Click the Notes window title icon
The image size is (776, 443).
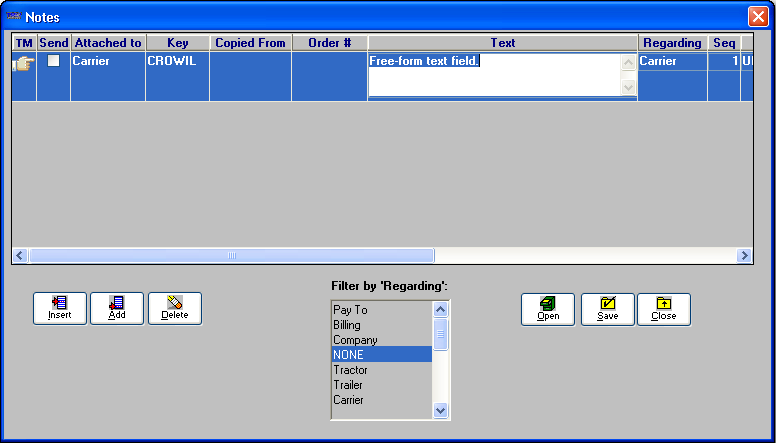pos(13,17)
